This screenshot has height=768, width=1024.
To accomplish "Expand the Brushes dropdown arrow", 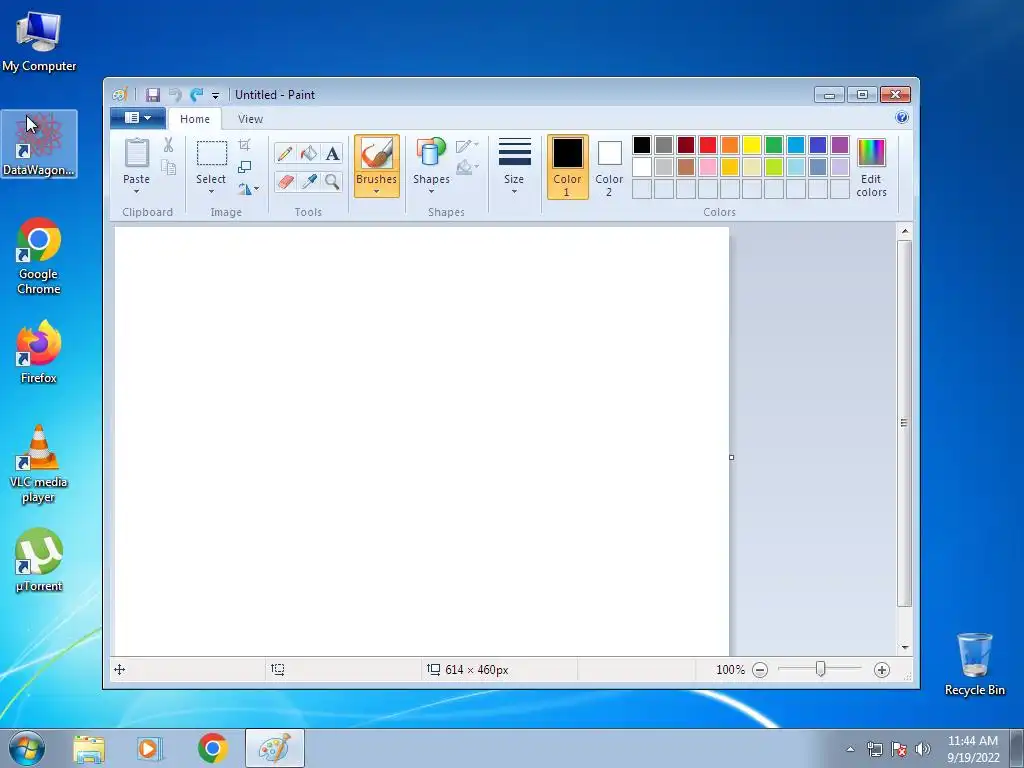I will pos(377,191).
